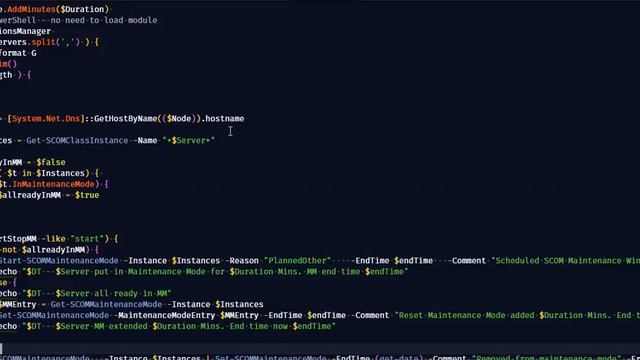
Task: Click the Get-SCOMClassInstance cmdlet
Action: coord(77,140)
